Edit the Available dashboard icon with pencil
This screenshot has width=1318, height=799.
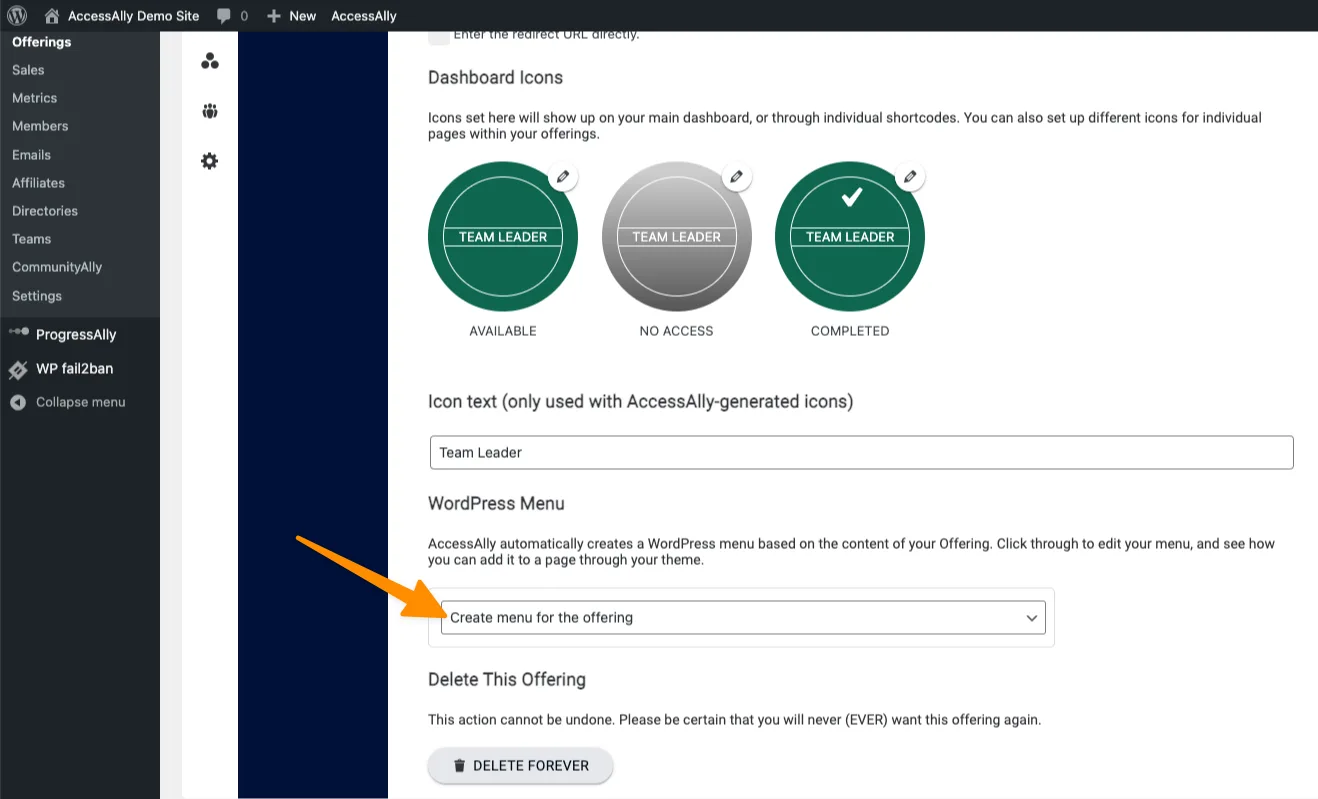tap(563, 177)
